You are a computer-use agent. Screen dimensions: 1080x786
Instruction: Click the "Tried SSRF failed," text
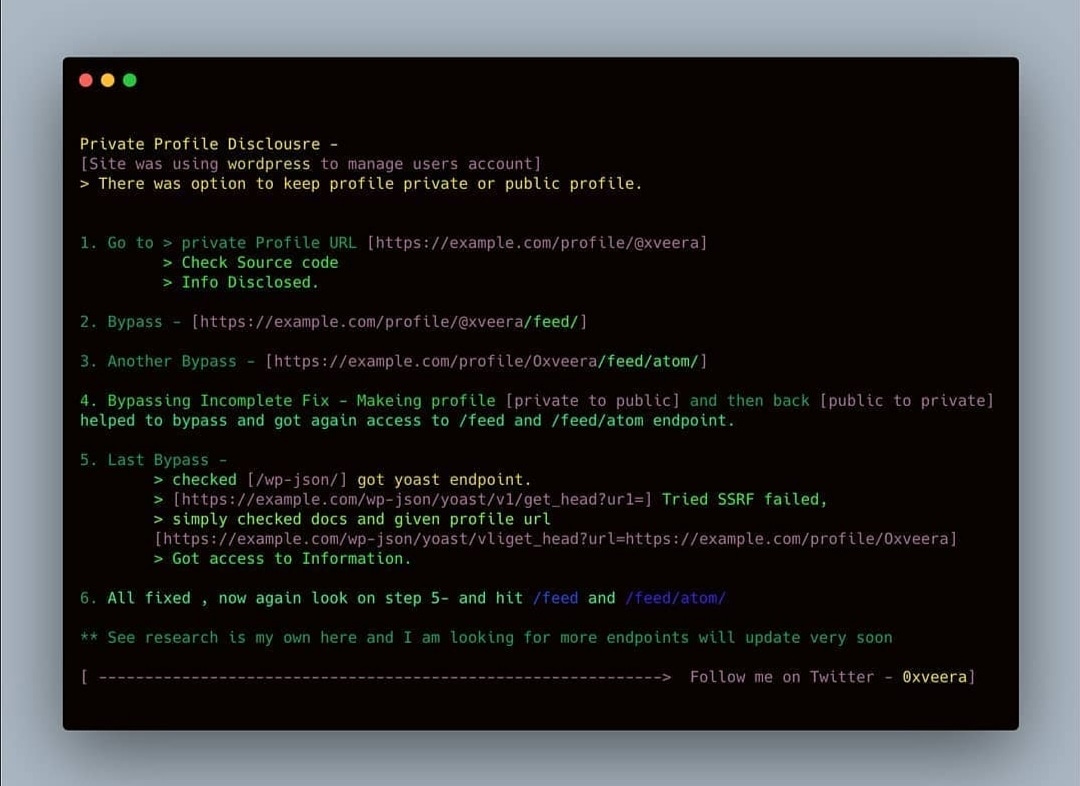click(x=745, y=499)
